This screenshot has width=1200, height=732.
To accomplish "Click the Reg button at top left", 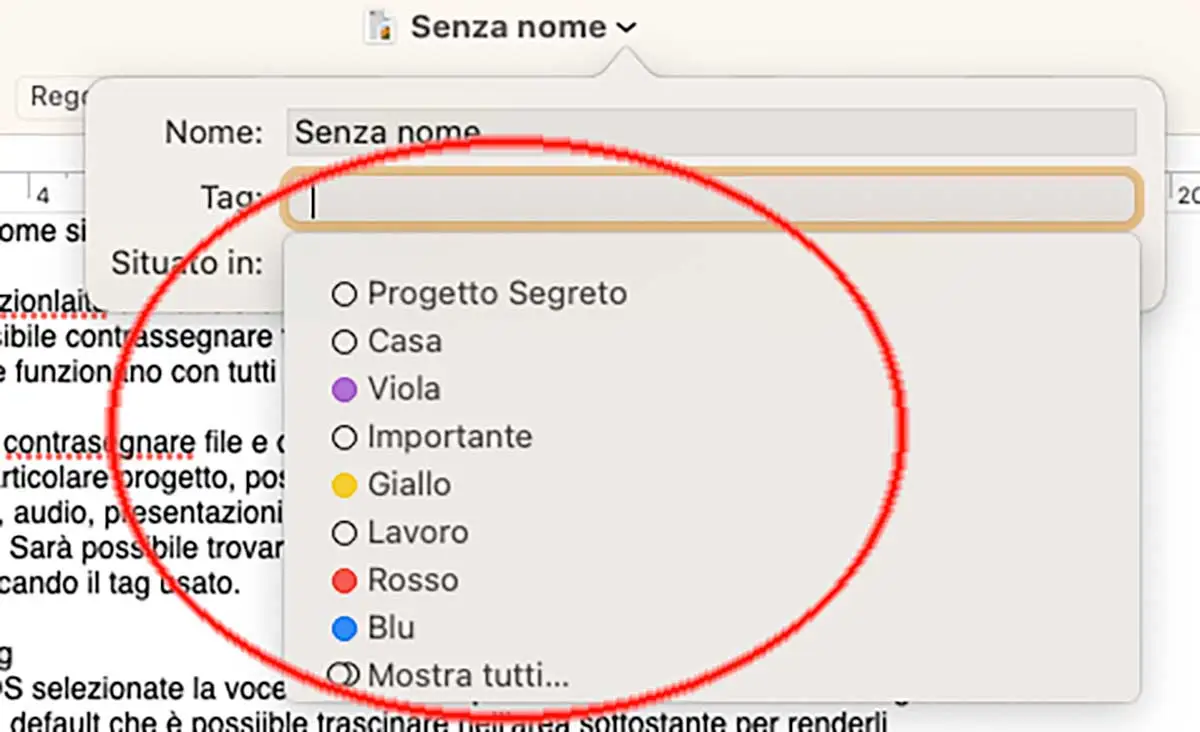I will 55,98.
